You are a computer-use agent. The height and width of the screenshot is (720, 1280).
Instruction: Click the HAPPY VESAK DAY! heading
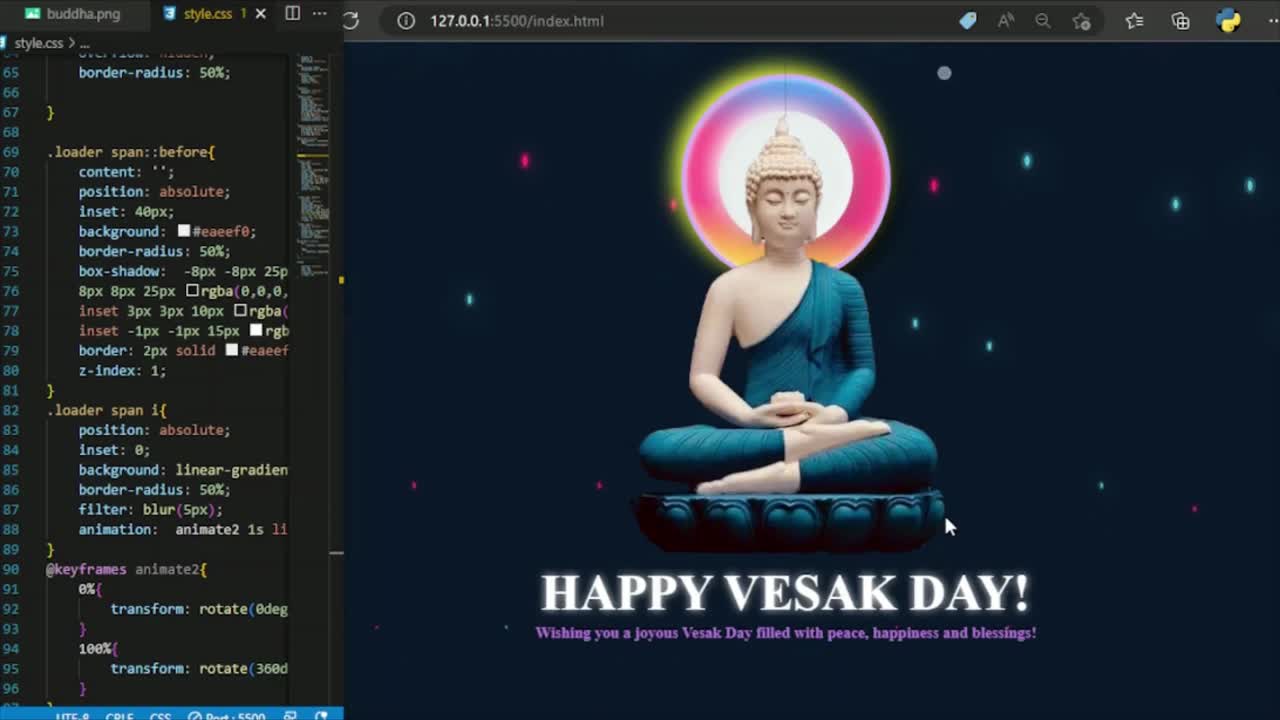[785, 592]
